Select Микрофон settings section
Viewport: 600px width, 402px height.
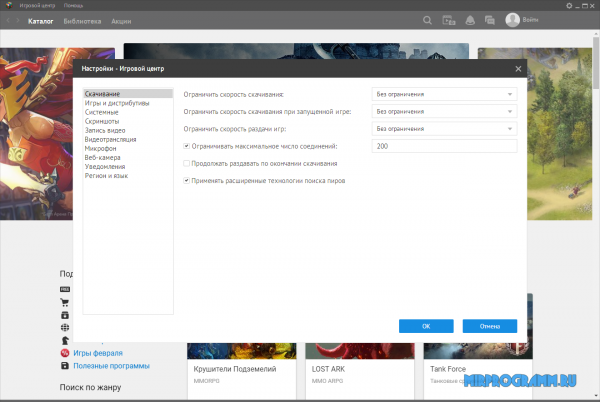tap(128, 148)
